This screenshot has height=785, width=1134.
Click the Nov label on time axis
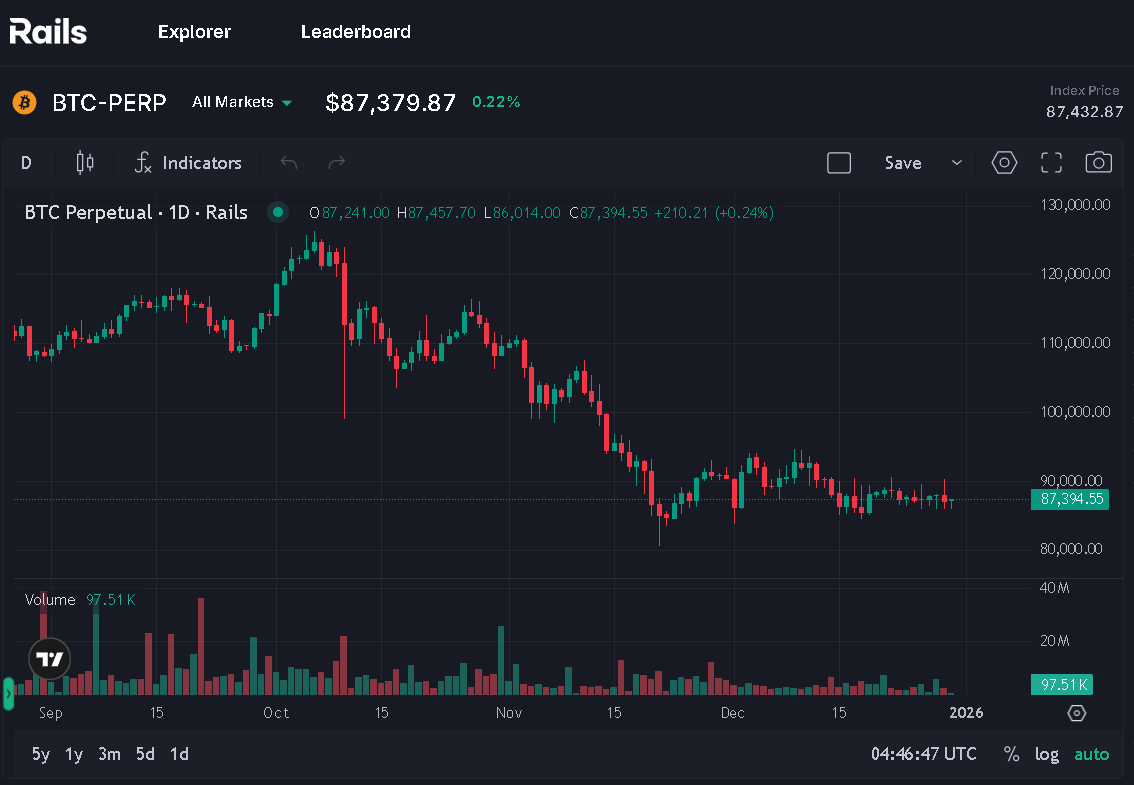[509, 713]
